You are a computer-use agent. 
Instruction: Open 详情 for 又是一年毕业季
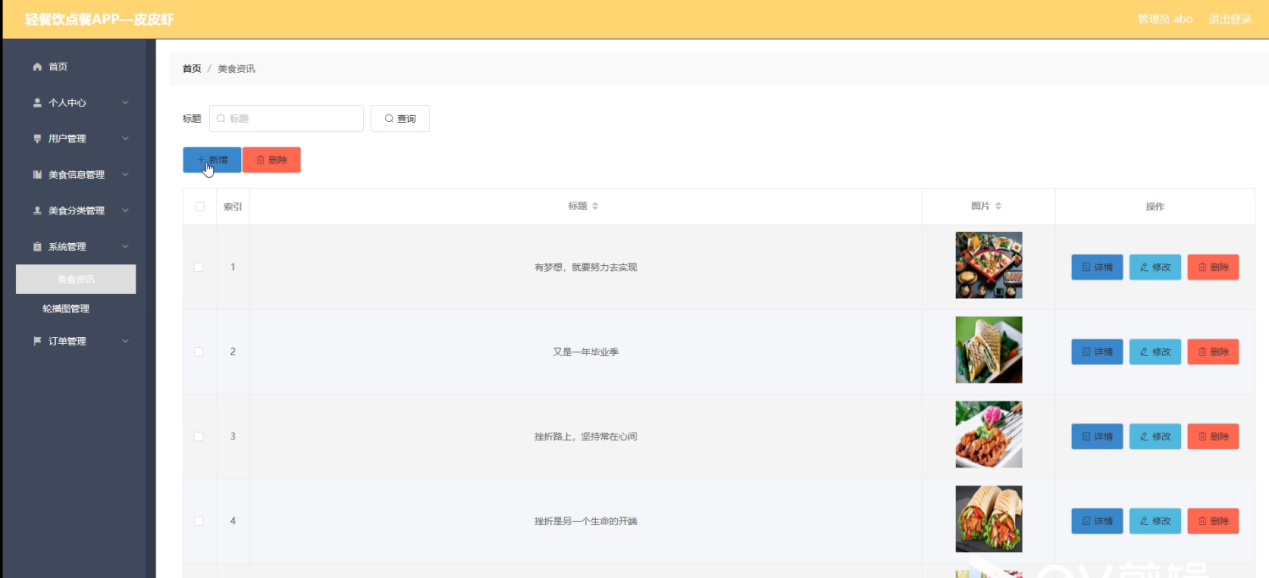(x=1097, y=352)
